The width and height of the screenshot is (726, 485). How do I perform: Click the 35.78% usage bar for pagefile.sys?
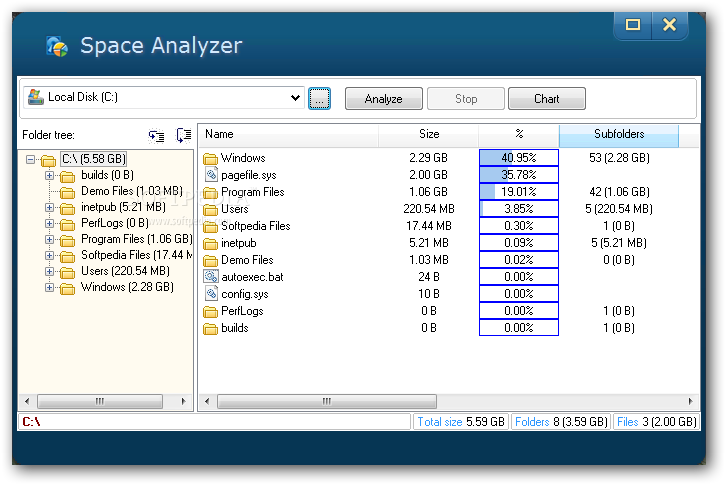click(x=519, y=175)
